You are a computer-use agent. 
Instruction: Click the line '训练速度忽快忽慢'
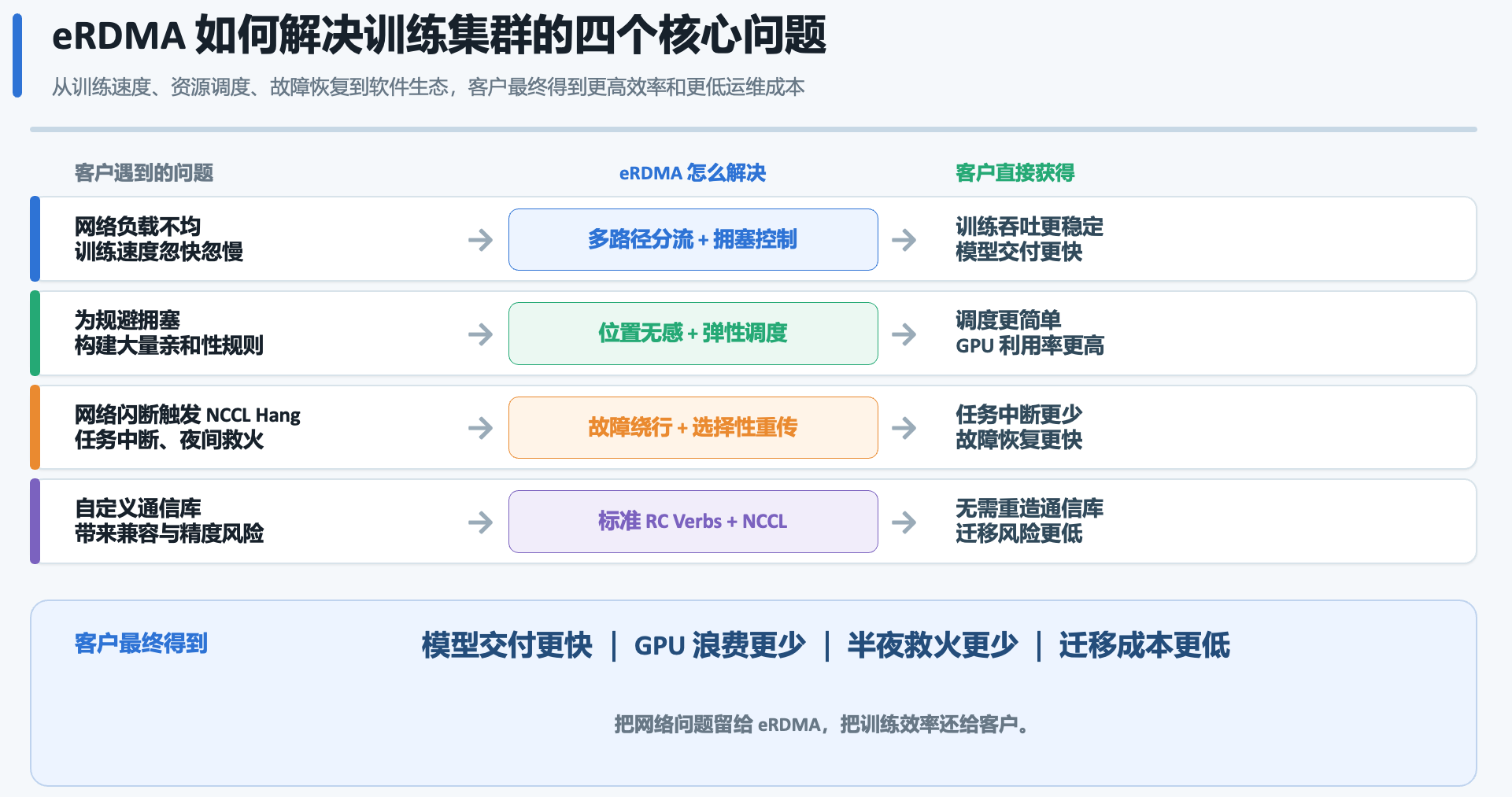159,252
